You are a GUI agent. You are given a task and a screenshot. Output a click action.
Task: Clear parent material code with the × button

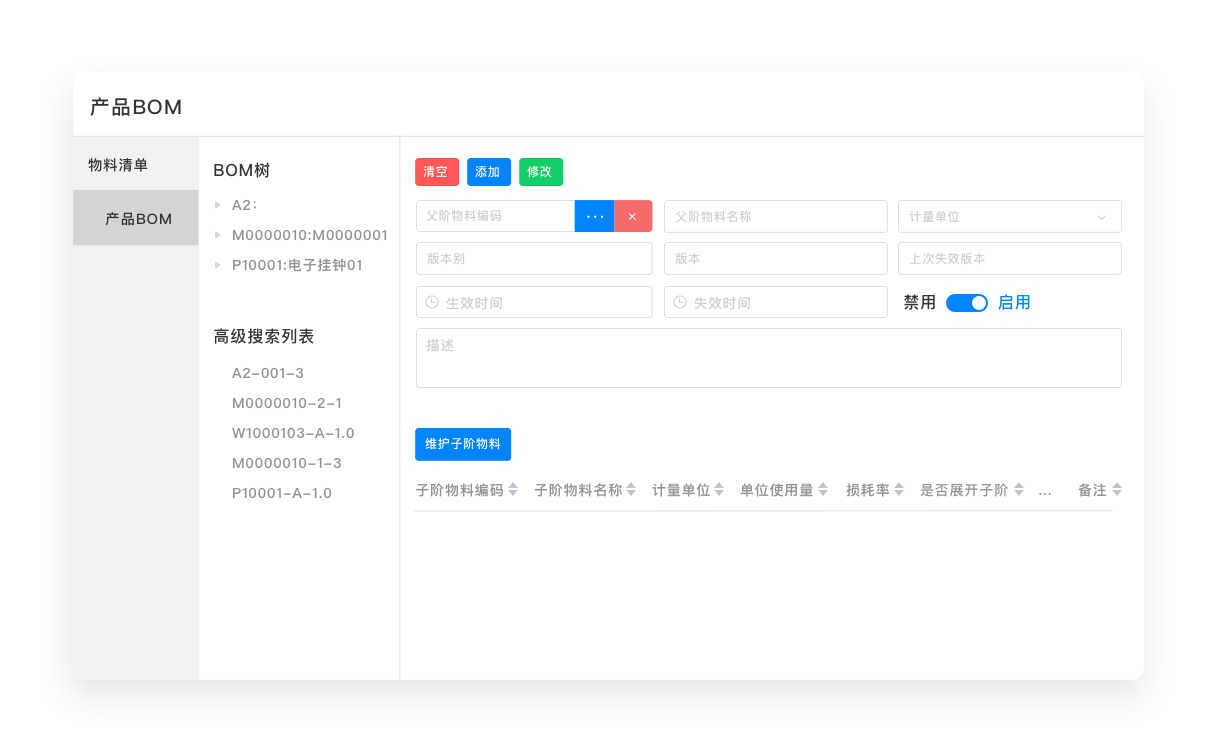633,216
